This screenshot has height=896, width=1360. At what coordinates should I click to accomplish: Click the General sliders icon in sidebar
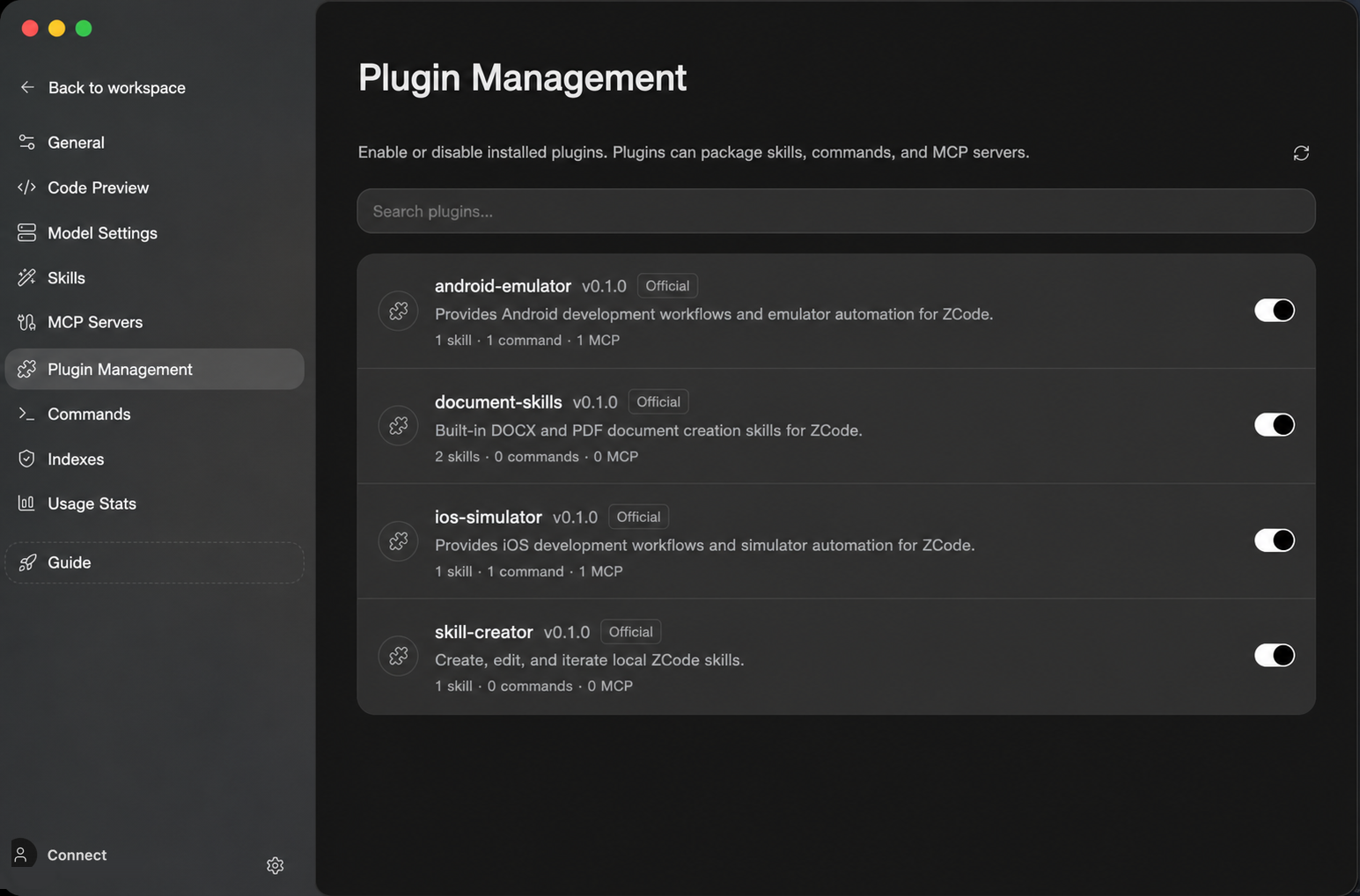tap(27, 143)
